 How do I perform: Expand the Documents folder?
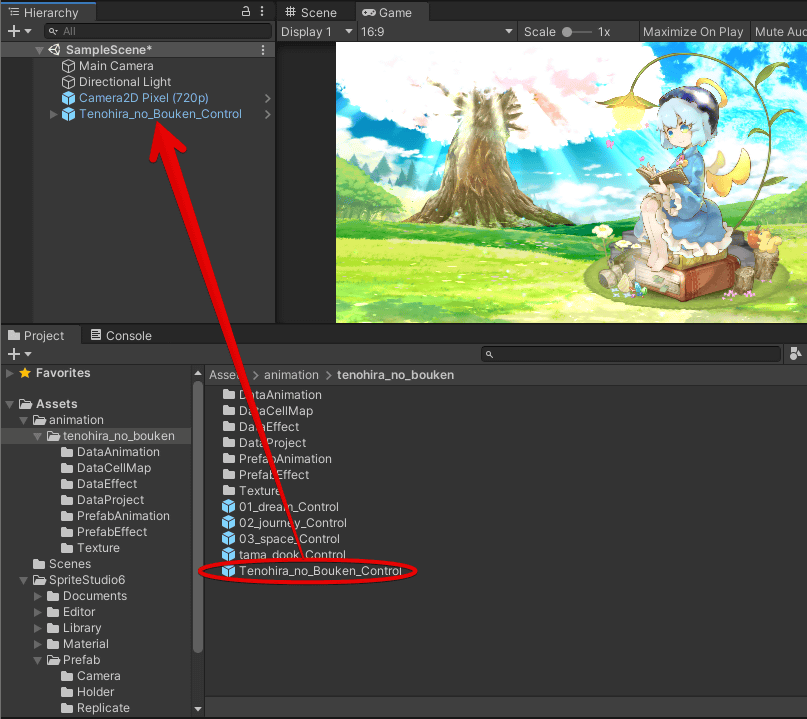[37, 596]
